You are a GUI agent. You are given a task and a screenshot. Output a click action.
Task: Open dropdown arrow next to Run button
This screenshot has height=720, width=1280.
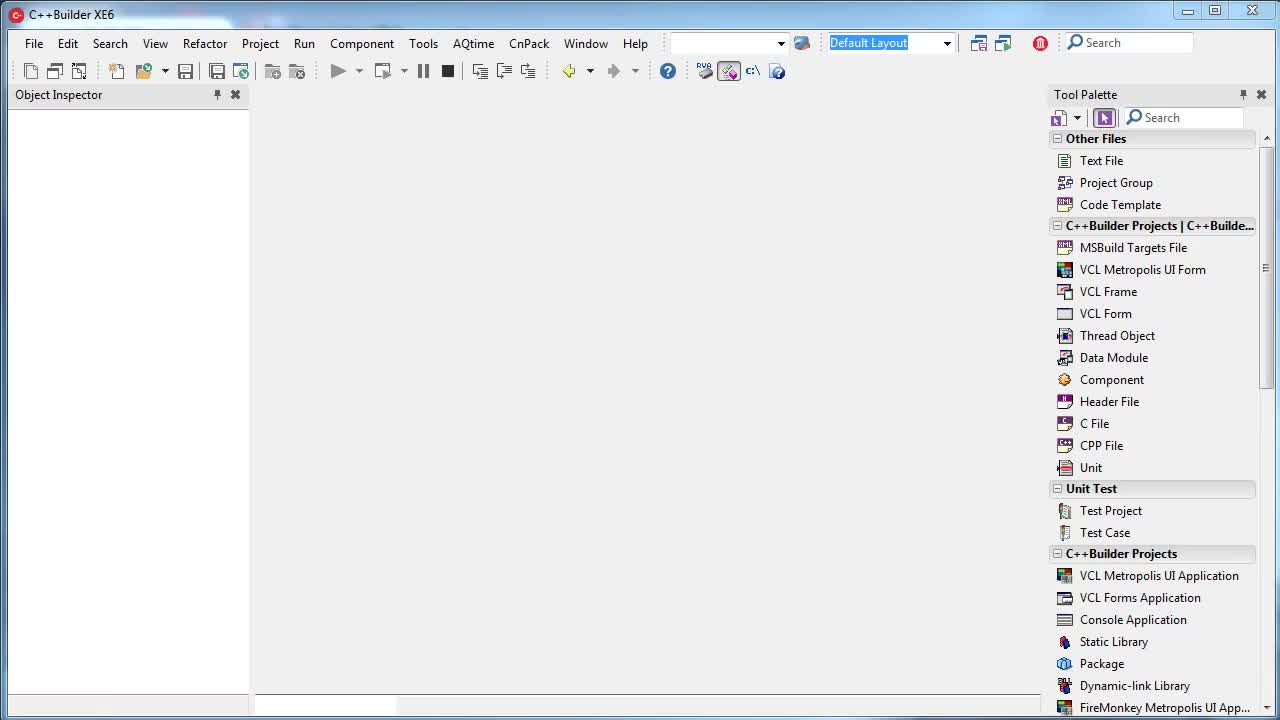(x=359, y=71)
